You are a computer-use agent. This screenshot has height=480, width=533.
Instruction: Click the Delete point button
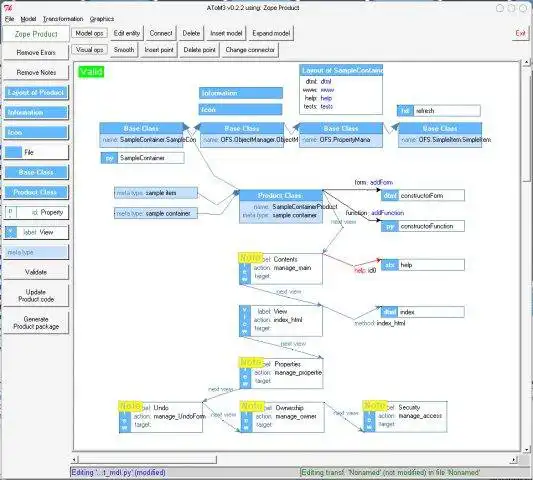click(199, 50)
